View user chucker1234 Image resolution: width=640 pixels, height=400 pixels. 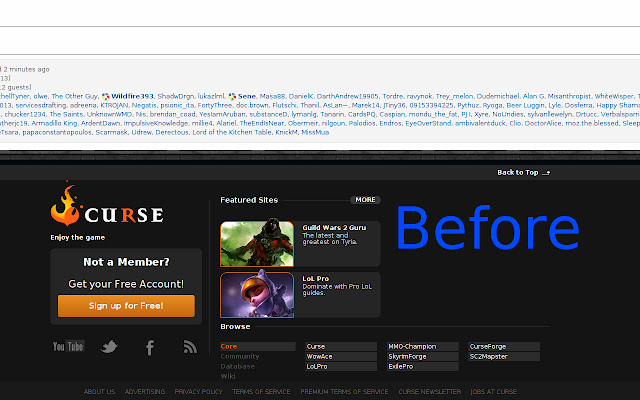[x=25, y=114]
